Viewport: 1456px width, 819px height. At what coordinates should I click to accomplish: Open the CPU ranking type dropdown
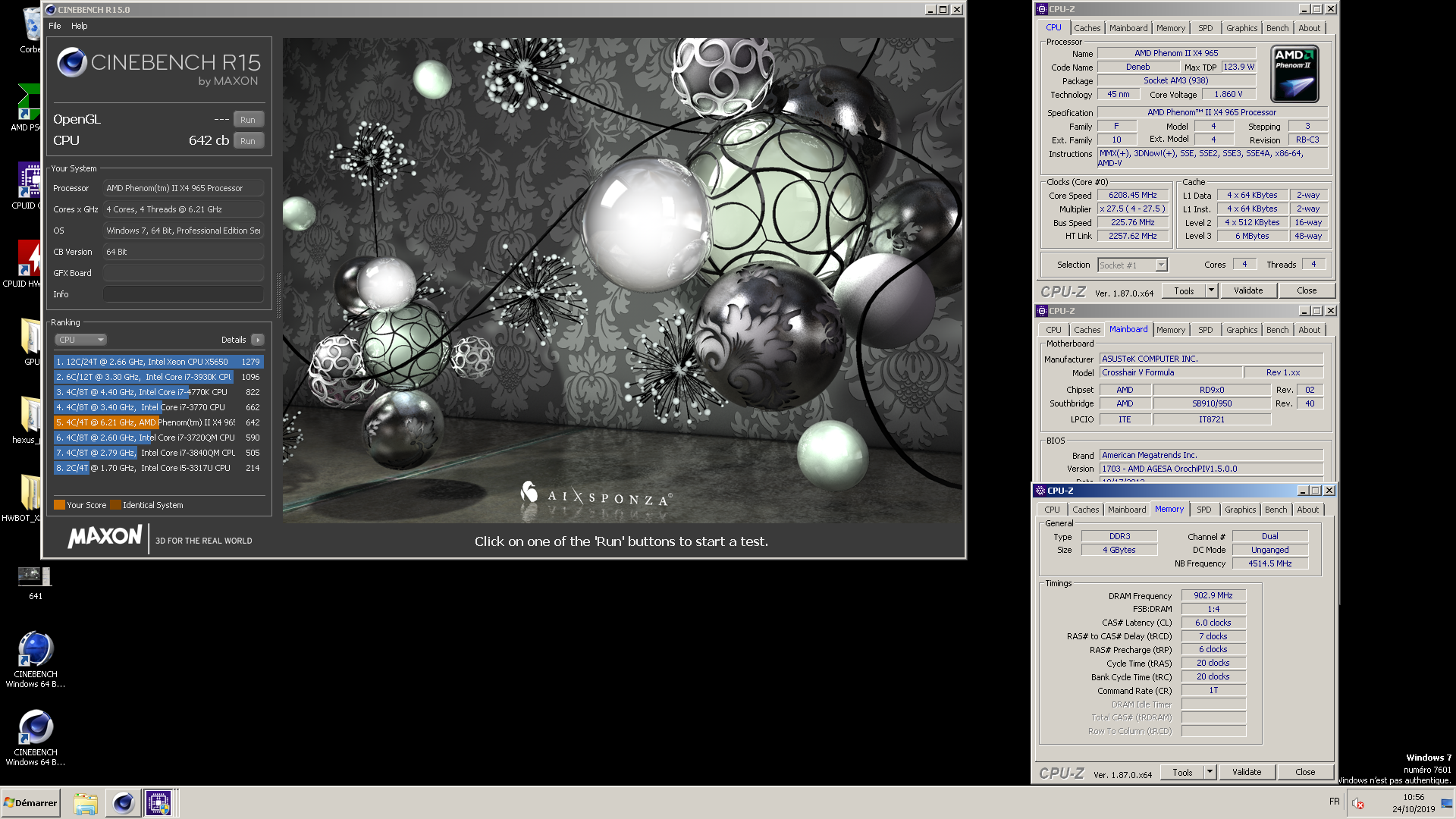(x=80, y=340)
